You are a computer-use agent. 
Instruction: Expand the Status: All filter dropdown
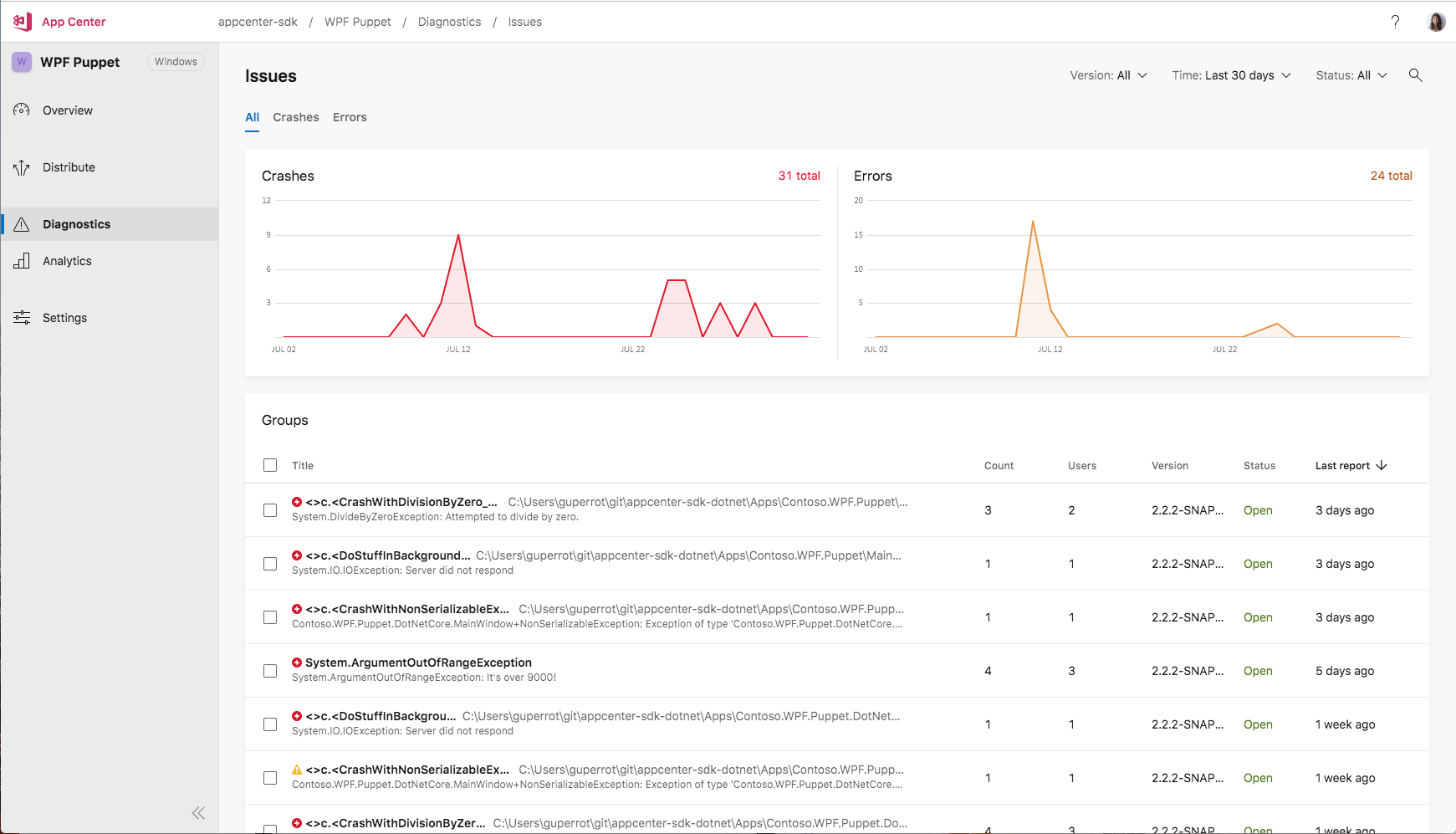[1351, 75]
